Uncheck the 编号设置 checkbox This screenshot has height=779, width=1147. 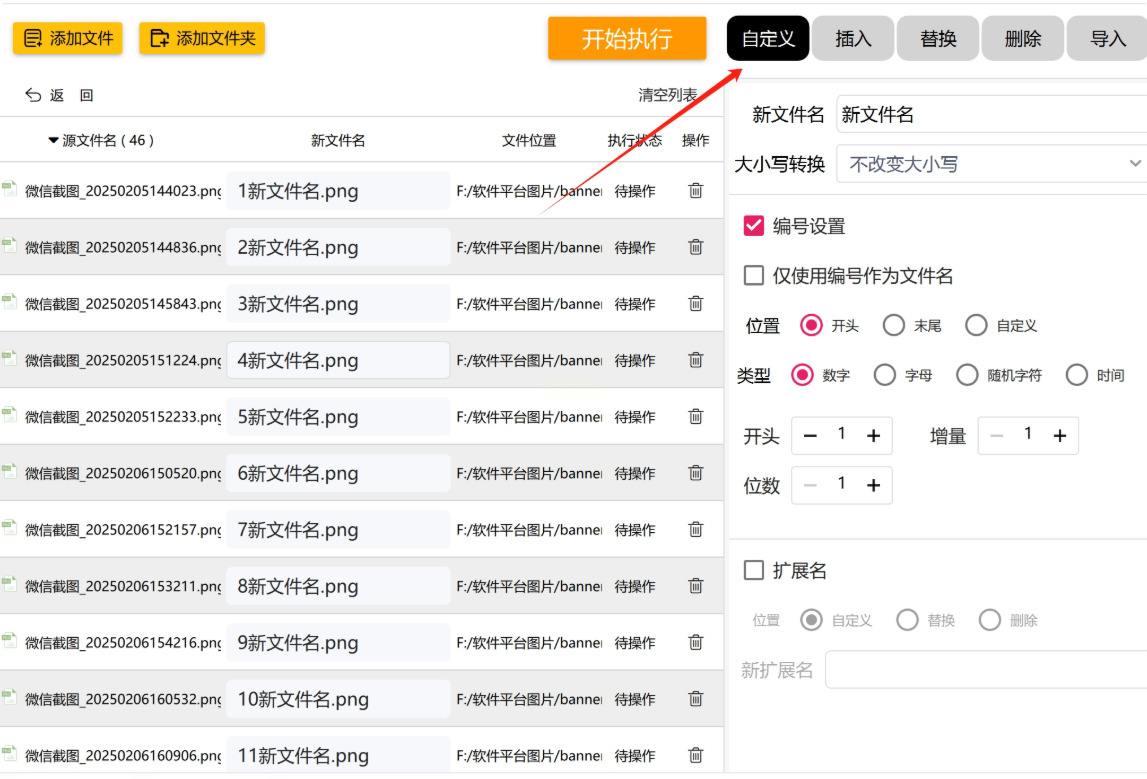(x=753, y=226)
